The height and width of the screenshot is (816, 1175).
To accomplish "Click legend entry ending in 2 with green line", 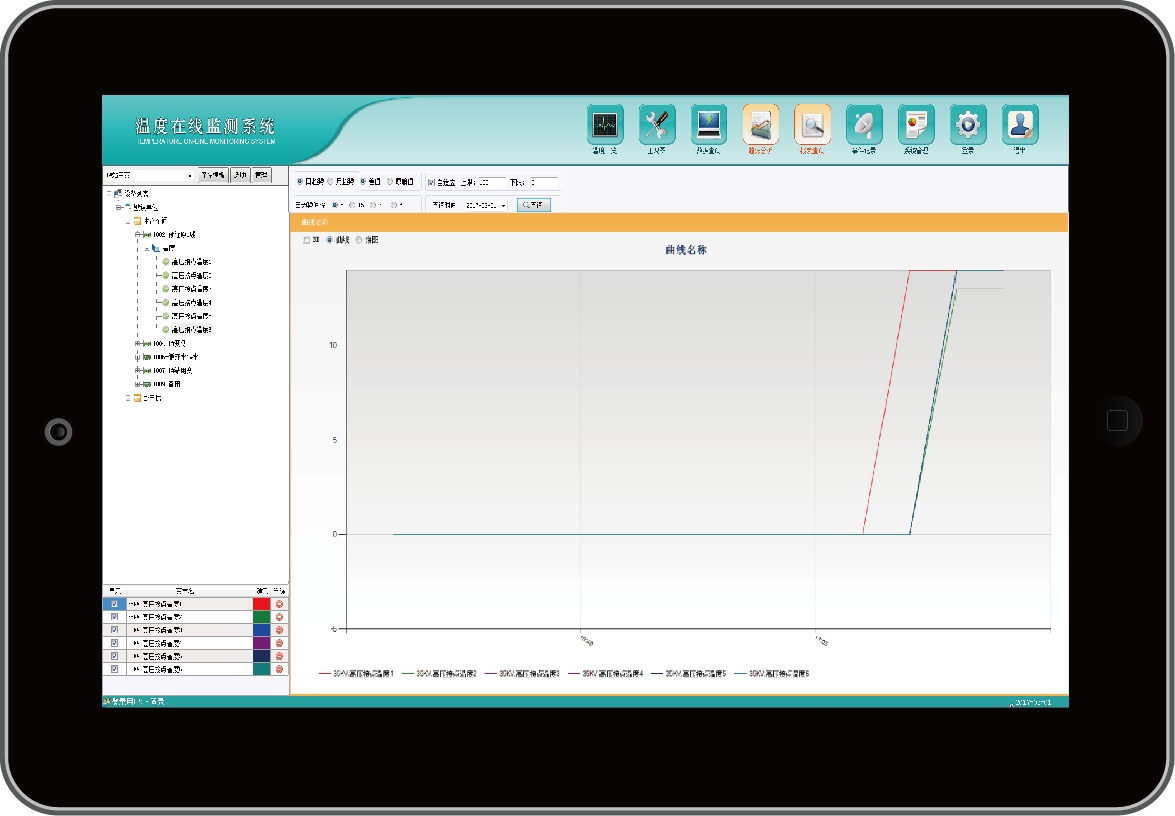I will (439, 674).
